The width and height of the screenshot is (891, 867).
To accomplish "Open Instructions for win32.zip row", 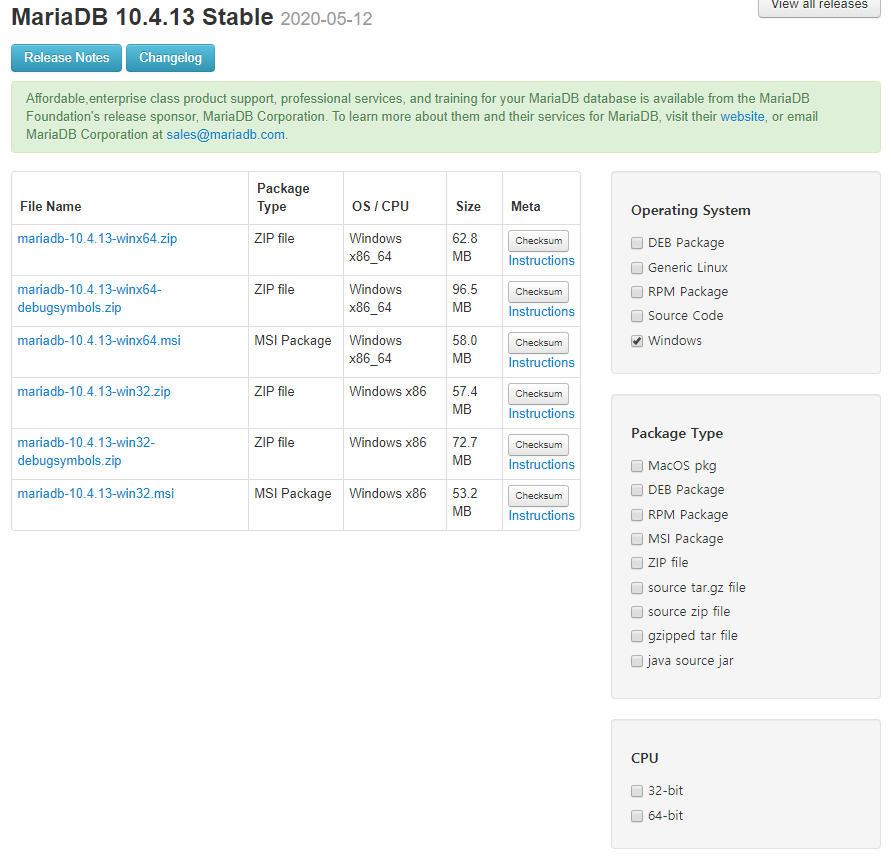I will point(542,414).
